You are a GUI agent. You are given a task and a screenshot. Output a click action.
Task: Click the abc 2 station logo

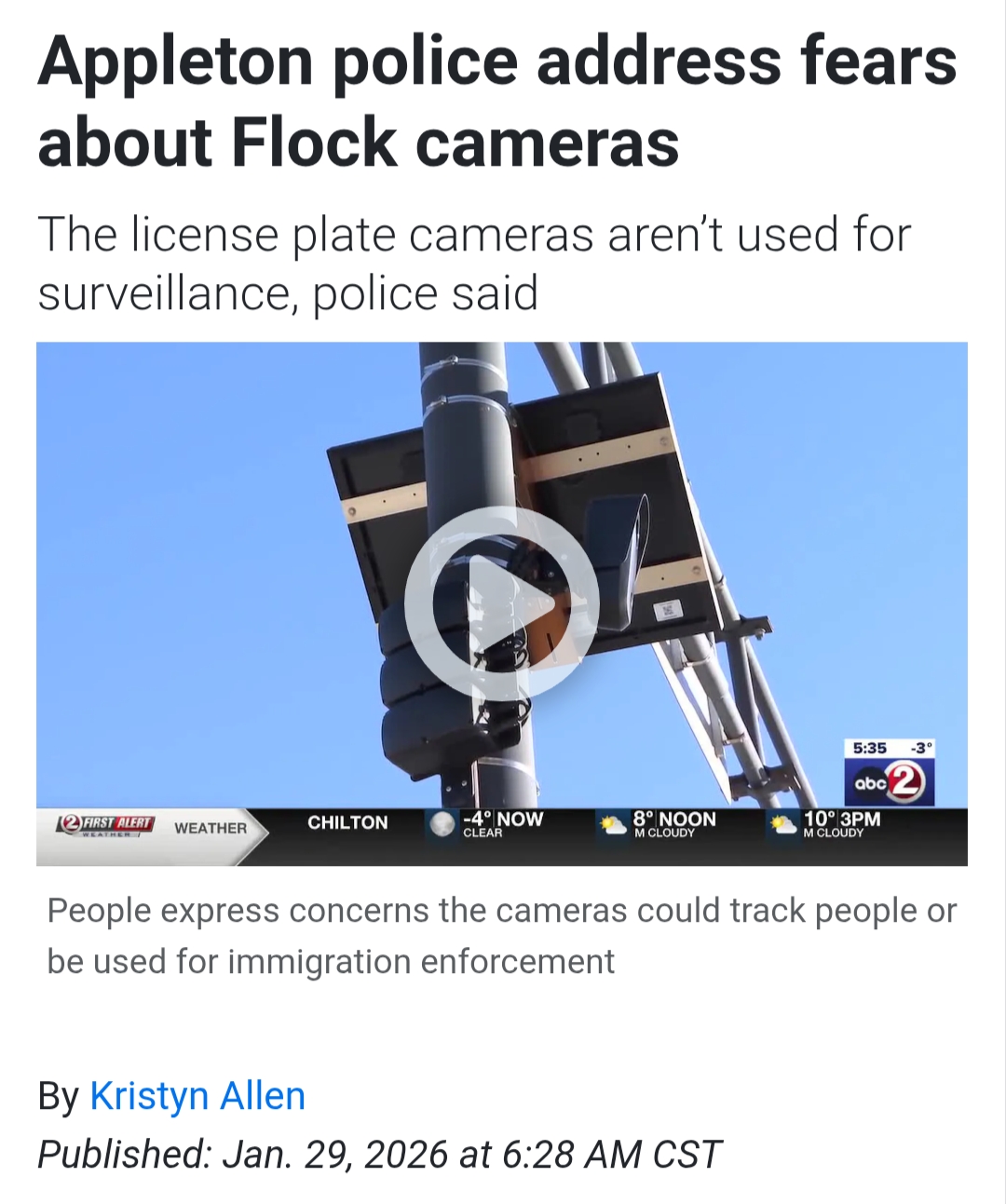[889, 782]
